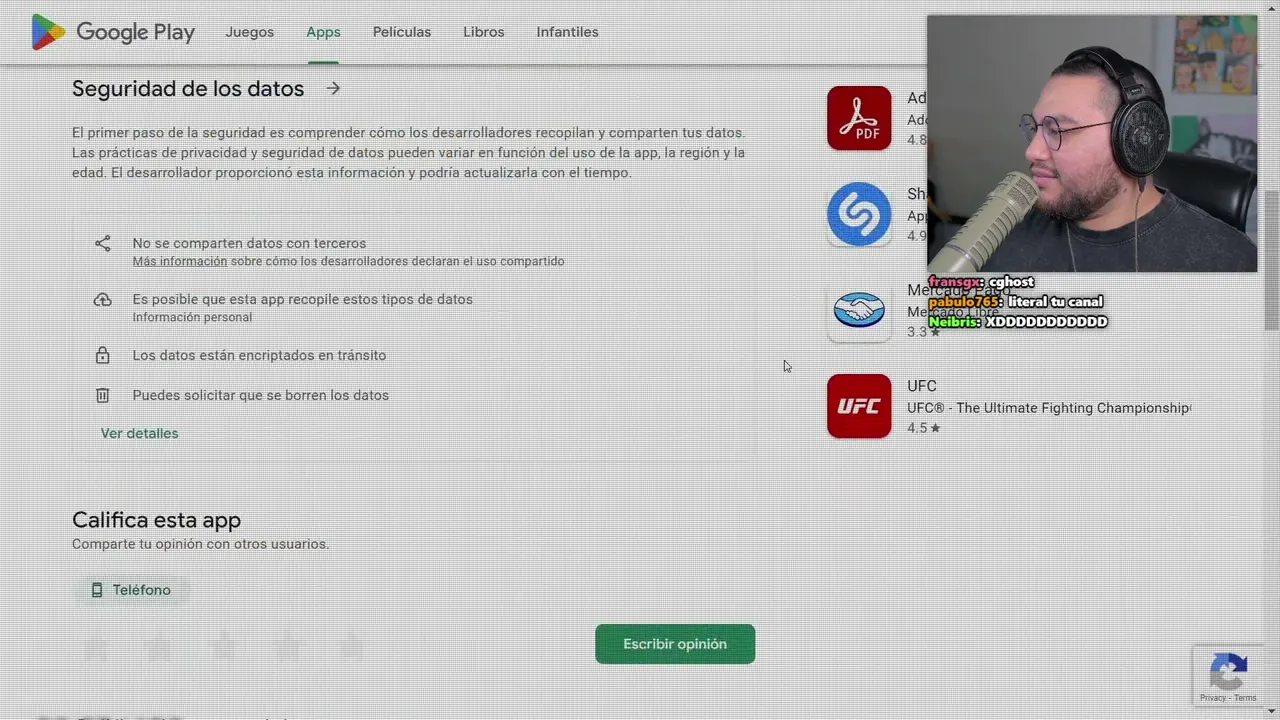Click the Google Play logo
1280x720 pixels.
point(113,32)
